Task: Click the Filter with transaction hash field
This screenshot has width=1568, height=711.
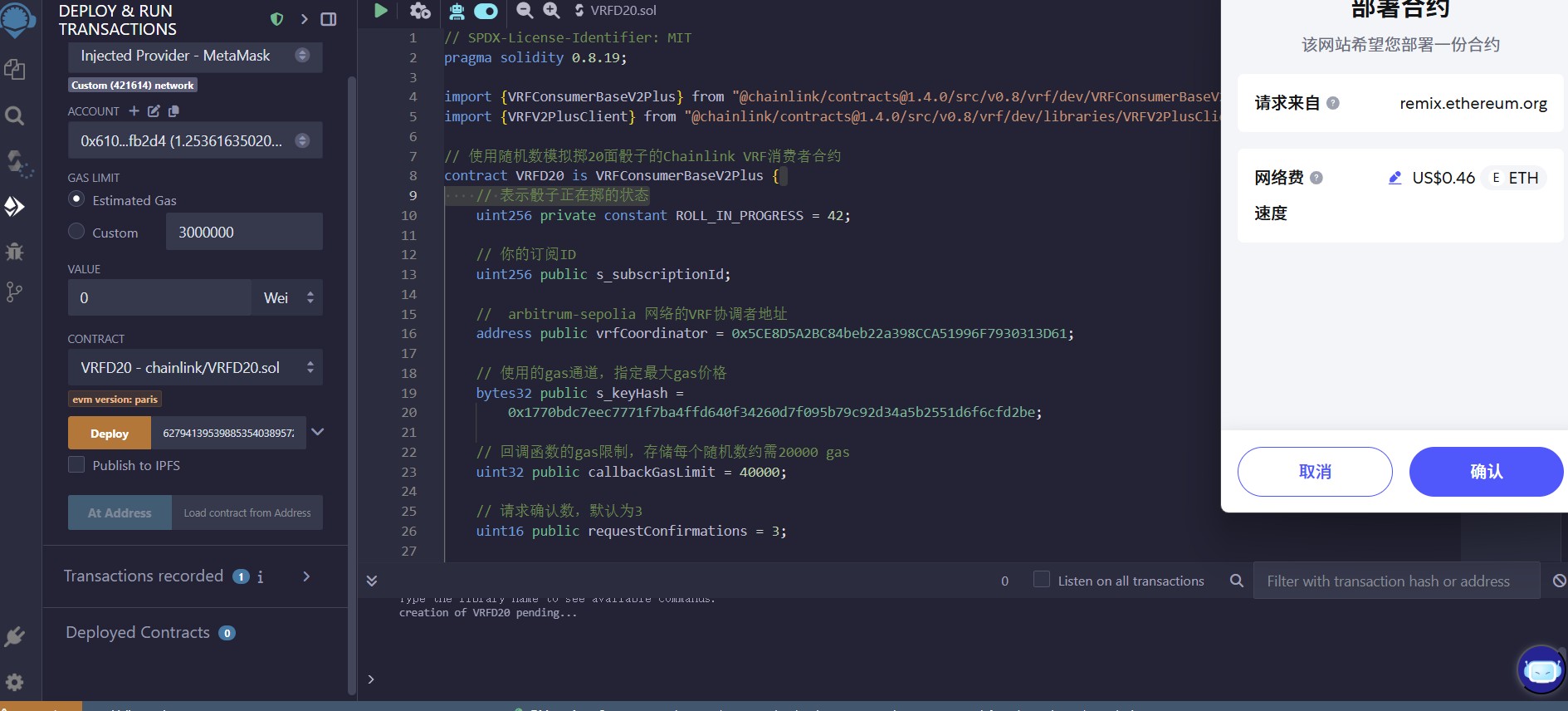Action: pos(1396,581)
